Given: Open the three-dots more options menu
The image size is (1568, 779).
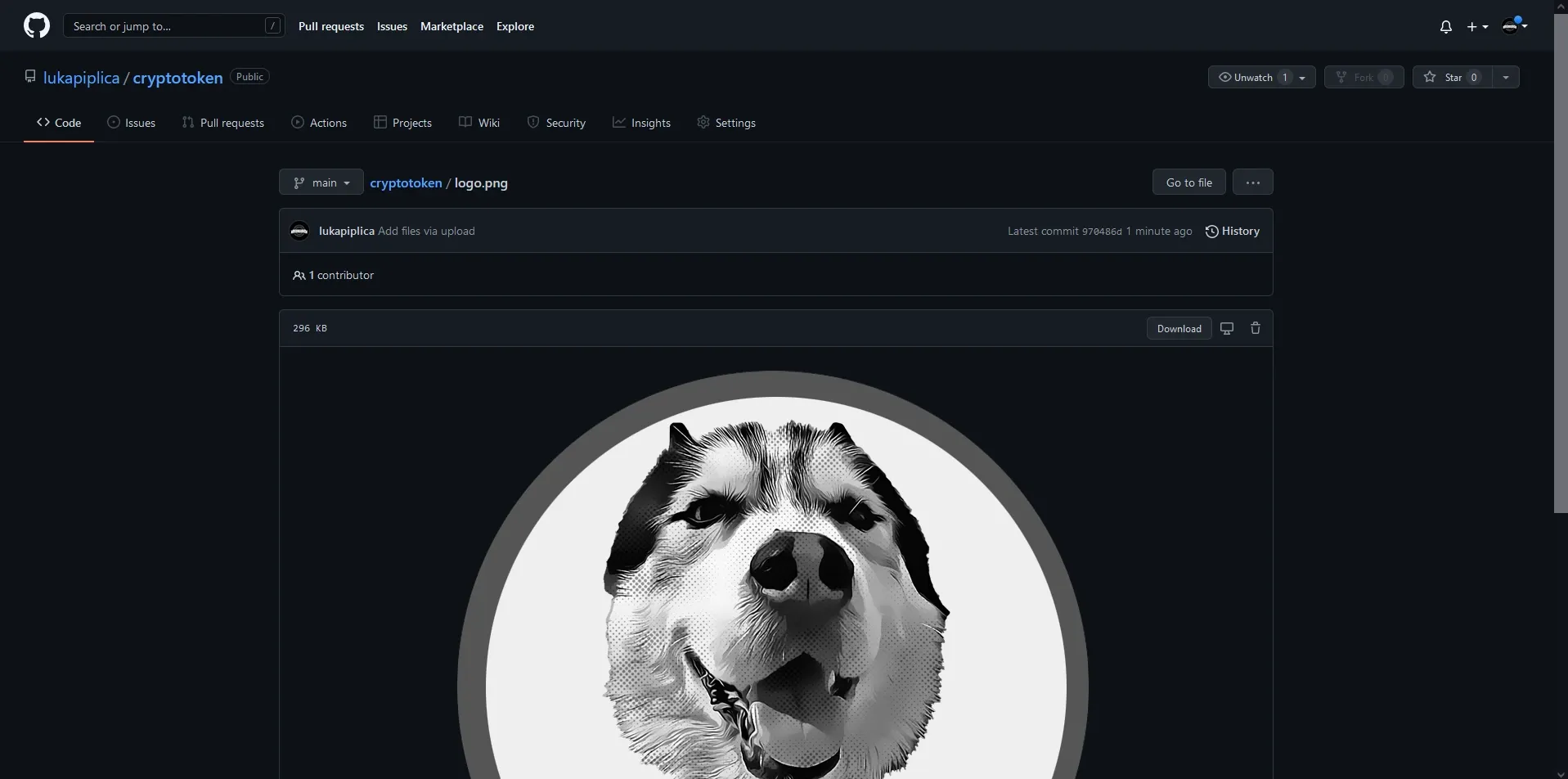Looking at the screenshot, I should point(1253,182).
